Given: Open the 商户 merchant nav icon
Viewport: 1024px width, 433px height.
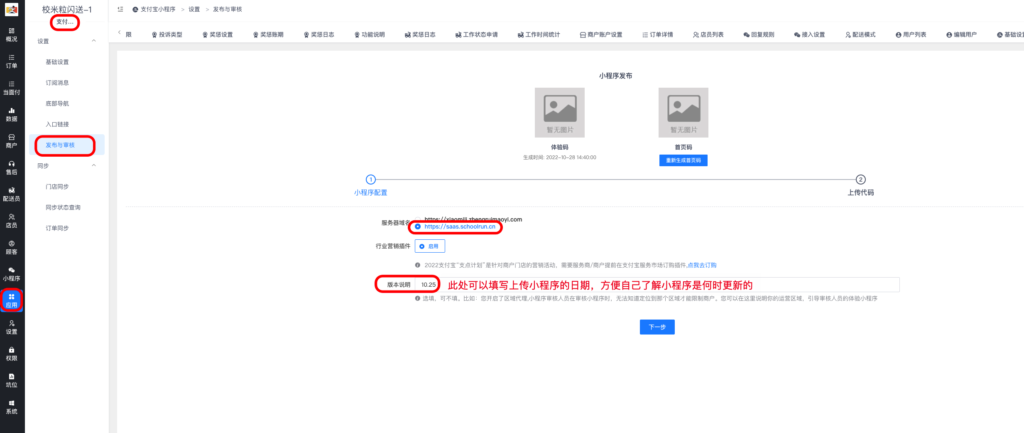Looking at the screenshot, I should tap(12, 141).
